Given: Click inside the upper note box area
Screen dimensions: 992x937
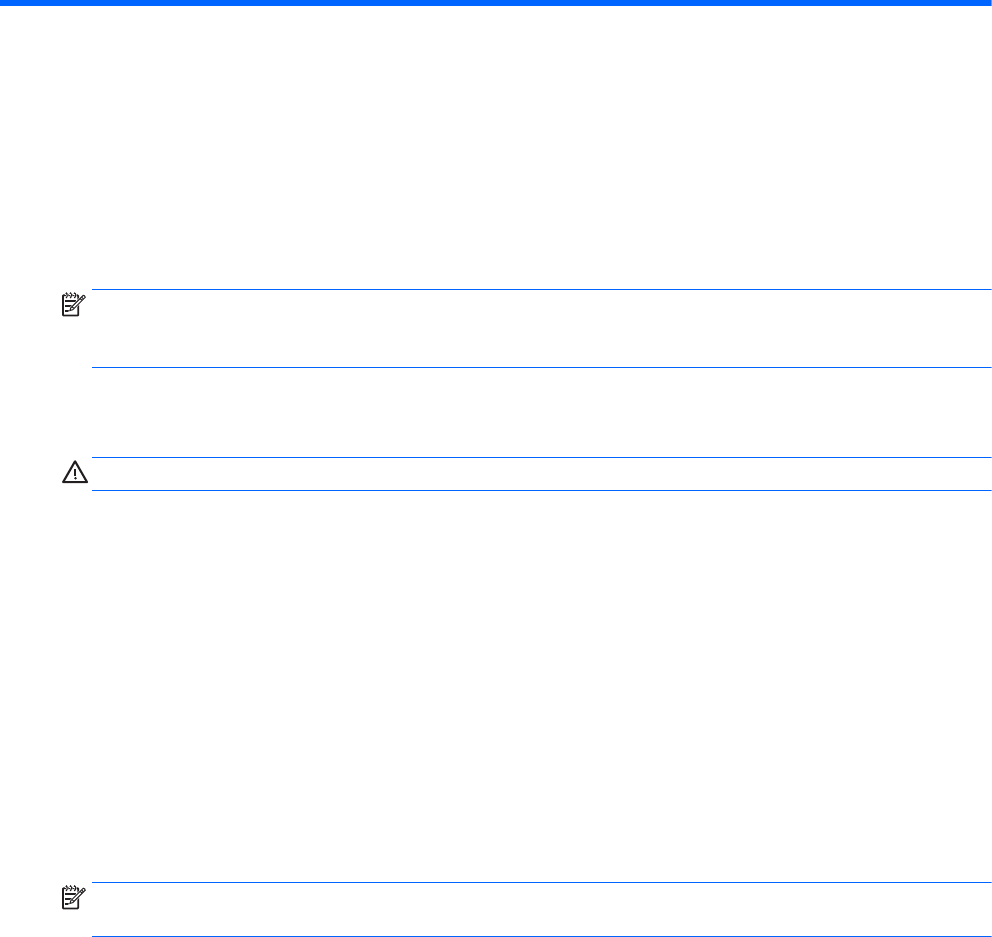Looking at the screenshot, I should 542,328.
